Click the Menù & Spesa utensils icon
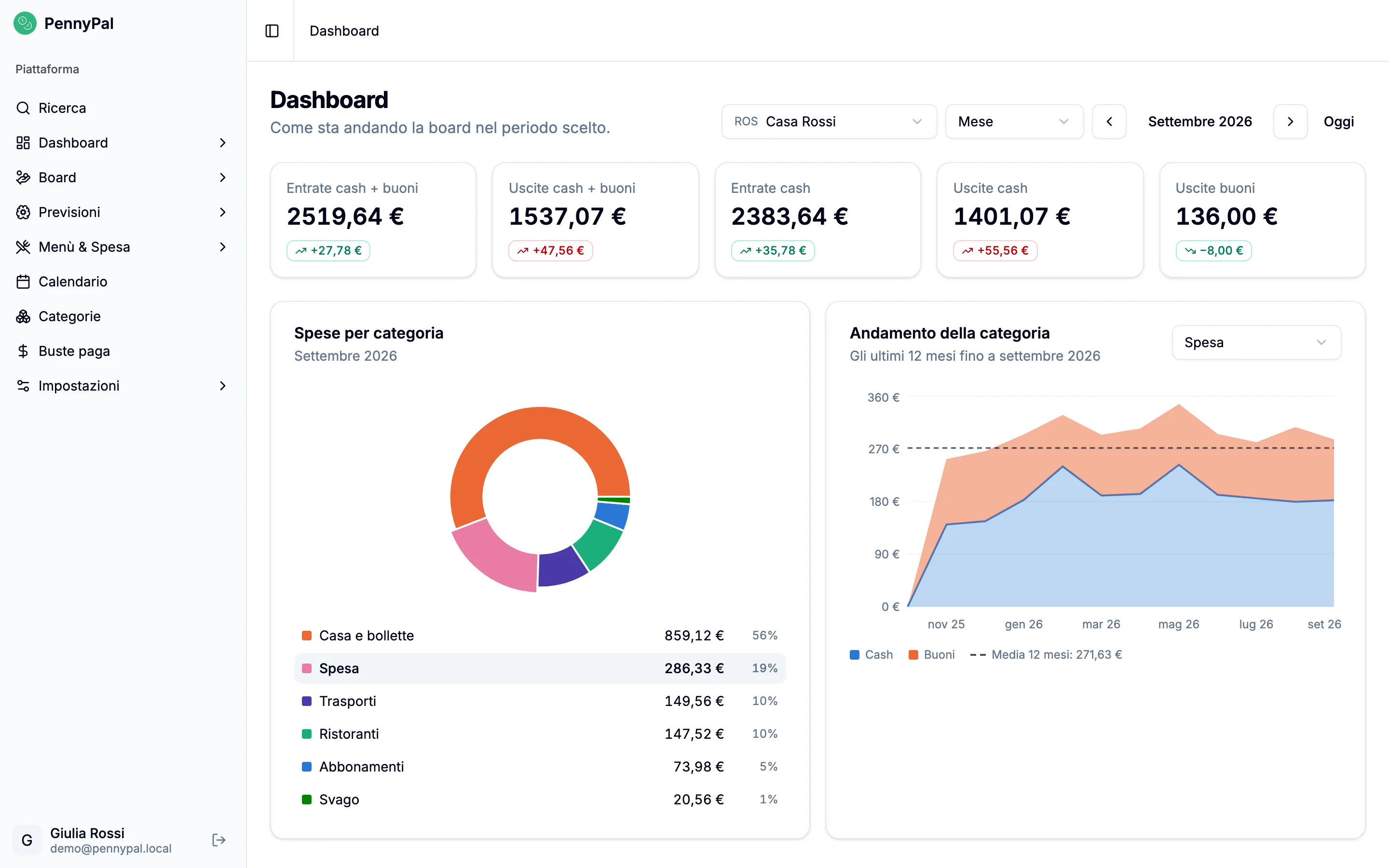 (x=23, y=247)
